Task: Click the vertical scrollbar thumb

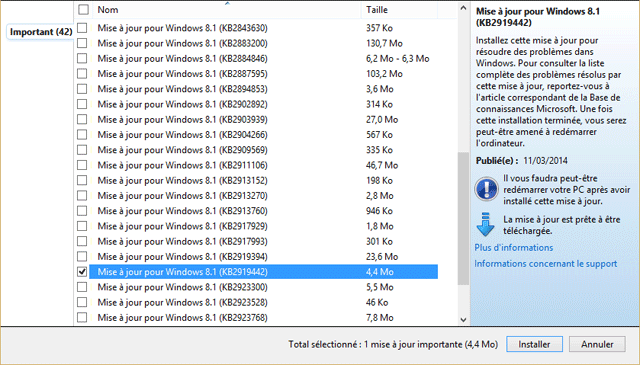Action: (x=463, y=218)
